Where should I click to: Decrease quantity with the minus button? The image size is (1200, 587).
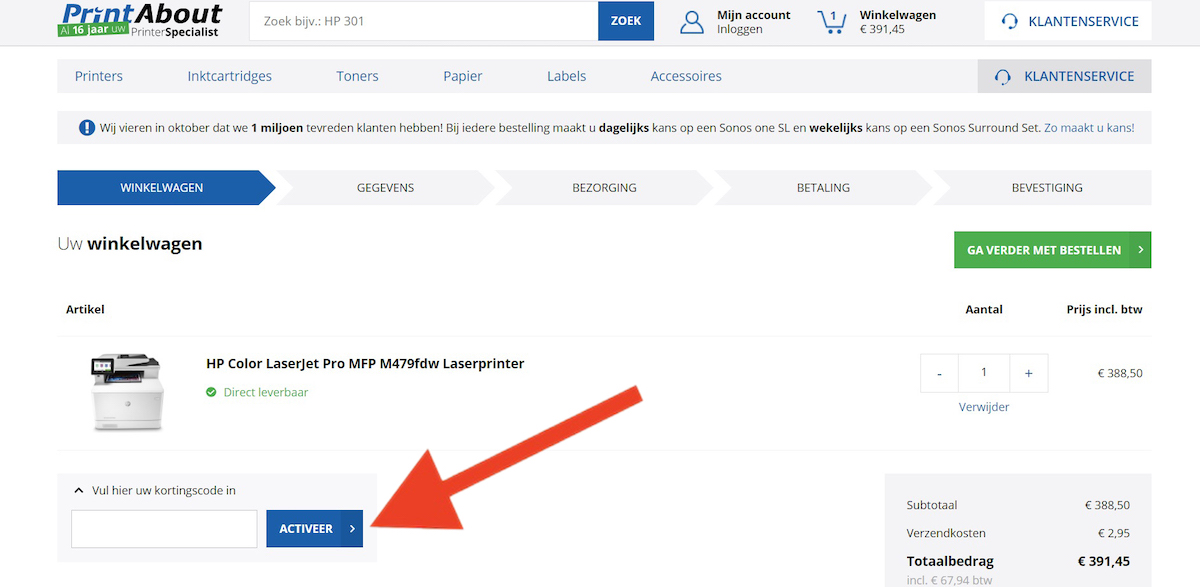[x=939, y=373]
